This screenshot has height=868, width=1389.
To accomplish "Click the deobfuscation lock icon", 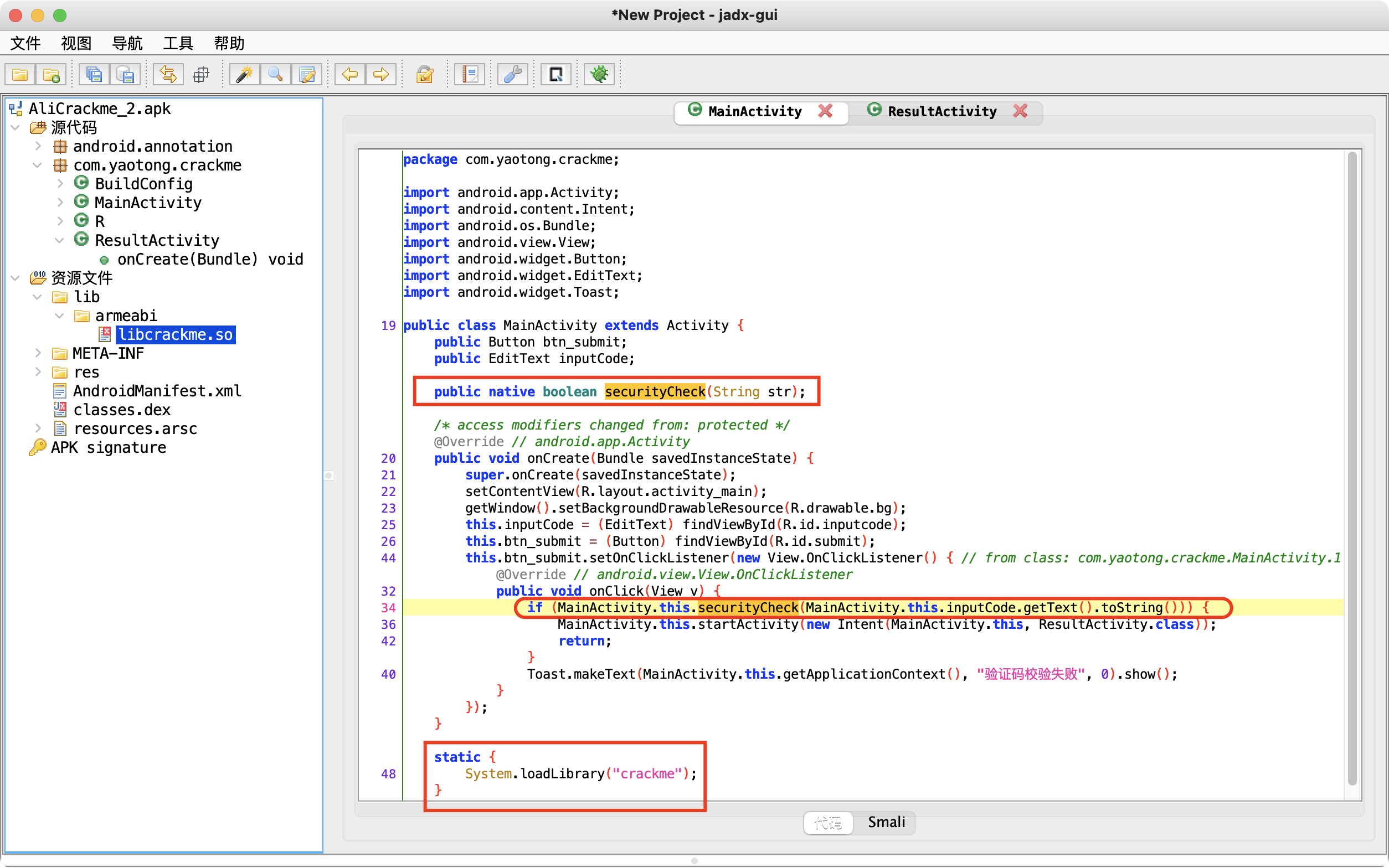I will 425,75.
